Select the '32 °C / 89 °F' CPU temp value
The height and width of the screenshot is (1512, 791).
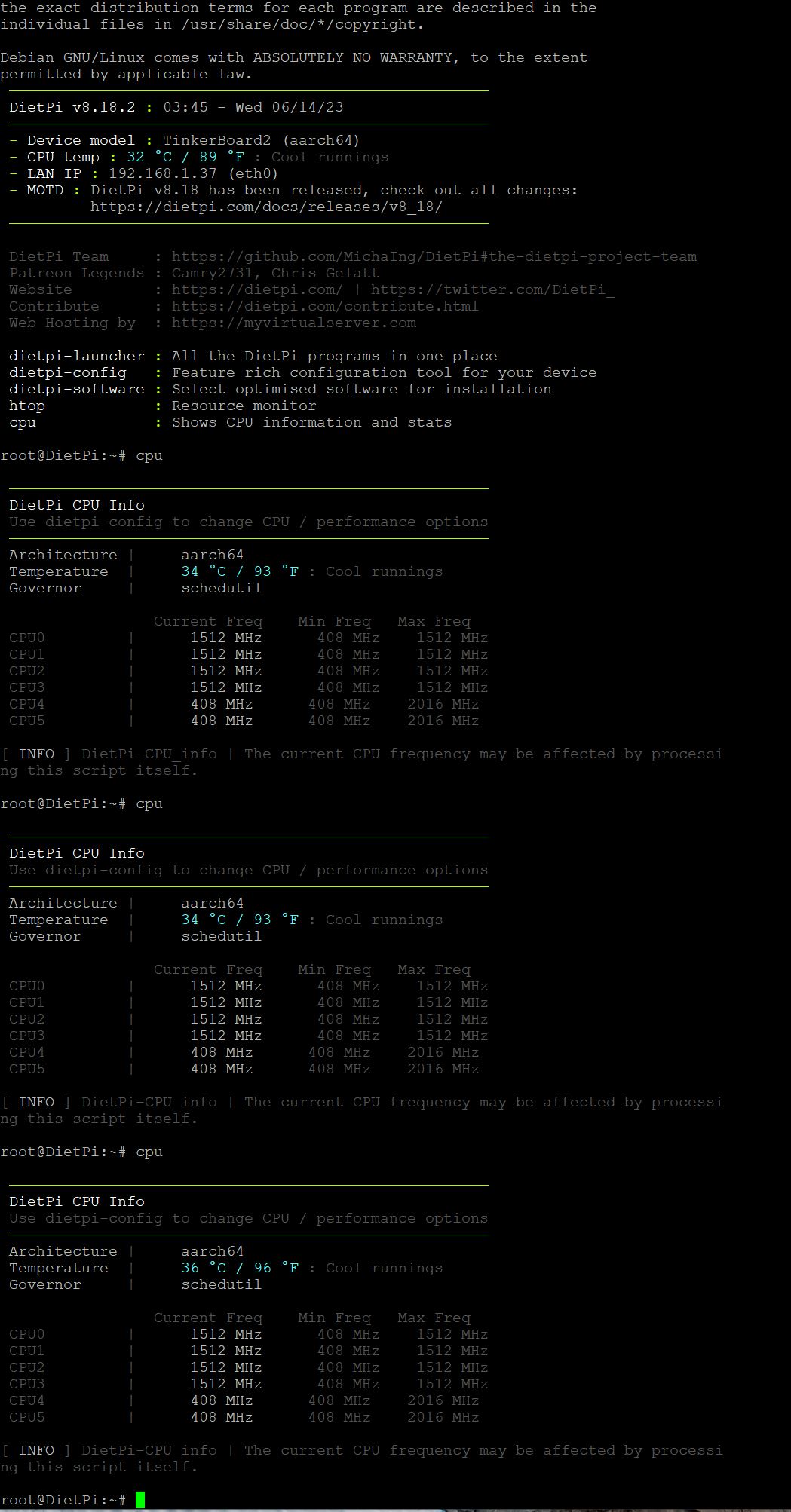click(x=185, y=157)
